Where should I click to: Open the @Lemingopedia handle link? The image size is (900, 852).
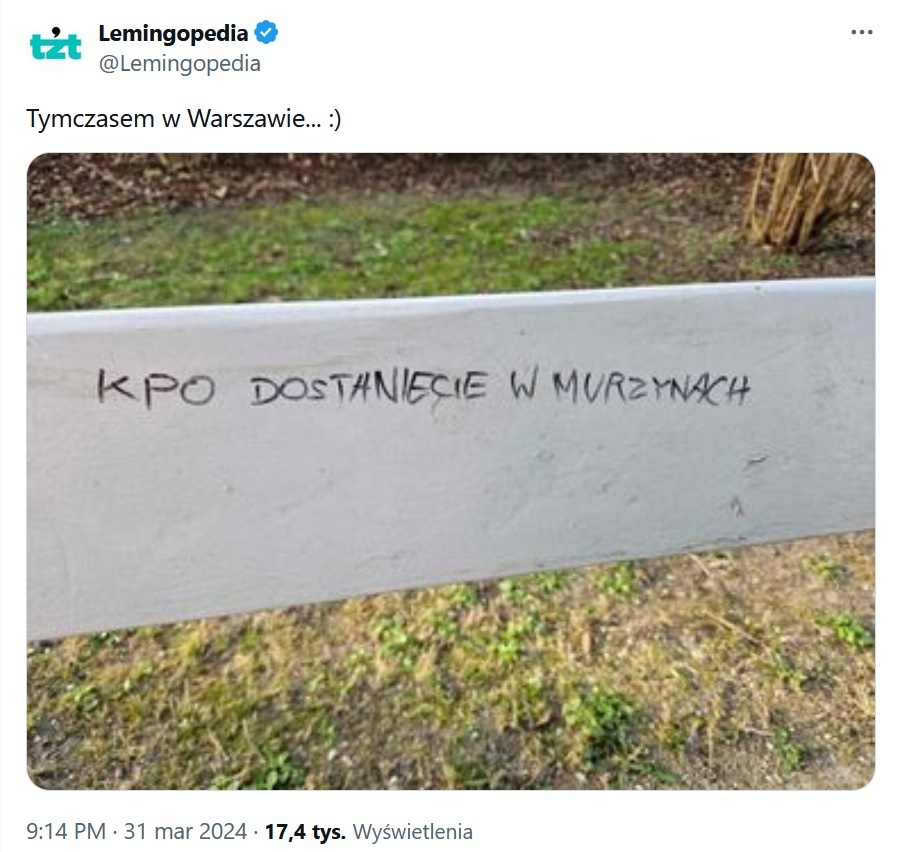[180, 63]
